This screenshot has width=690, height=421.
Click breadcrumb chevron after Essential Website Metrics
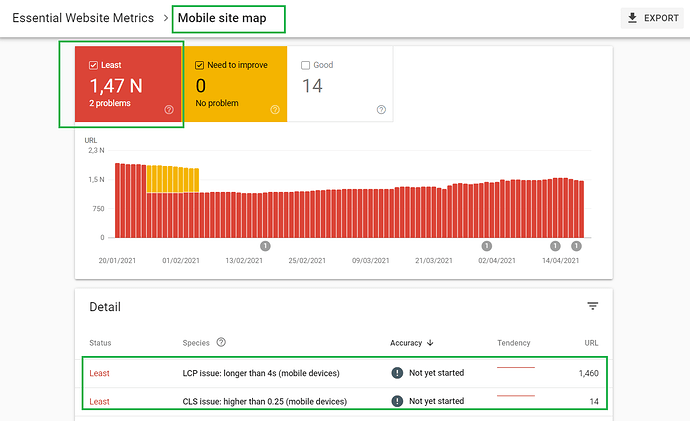click(x=166, y=18)
